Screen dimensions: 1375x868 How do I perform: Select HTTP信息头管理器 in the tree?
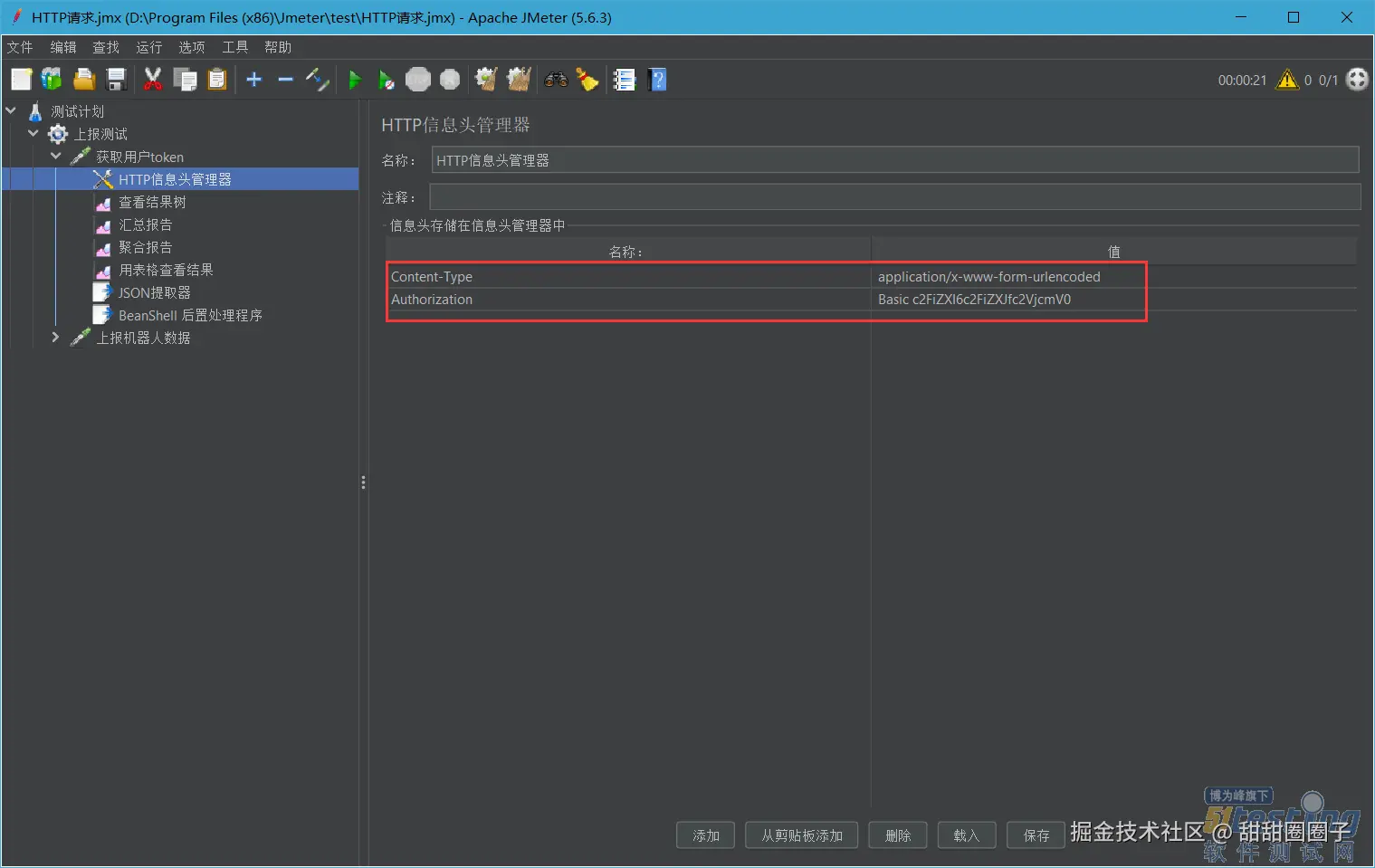(x=175, y=179)
